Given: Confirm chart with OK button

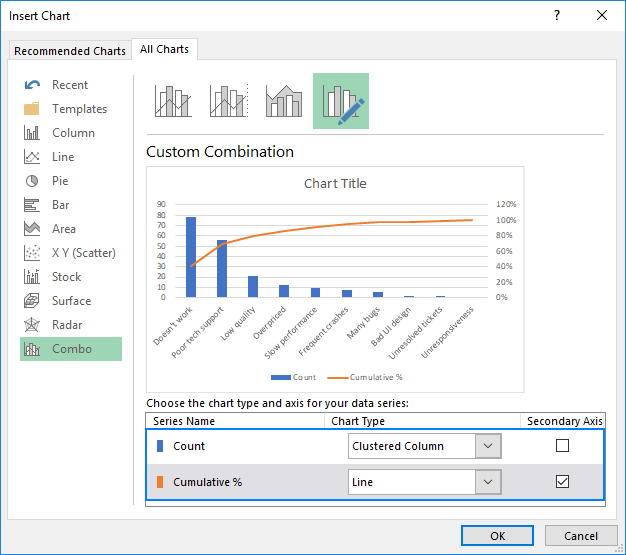Looking at the screenshot, I should [497, 535].
